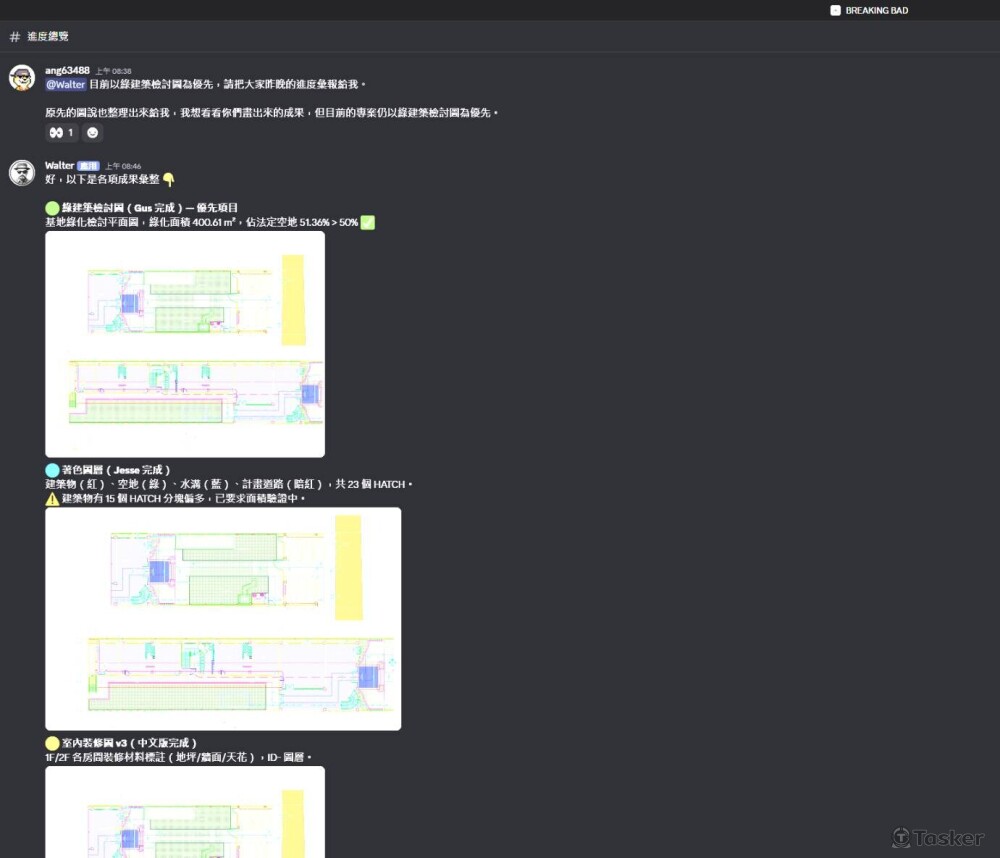Click the yellow warning sign emoji
The image size is (1000, 858).
52,498
